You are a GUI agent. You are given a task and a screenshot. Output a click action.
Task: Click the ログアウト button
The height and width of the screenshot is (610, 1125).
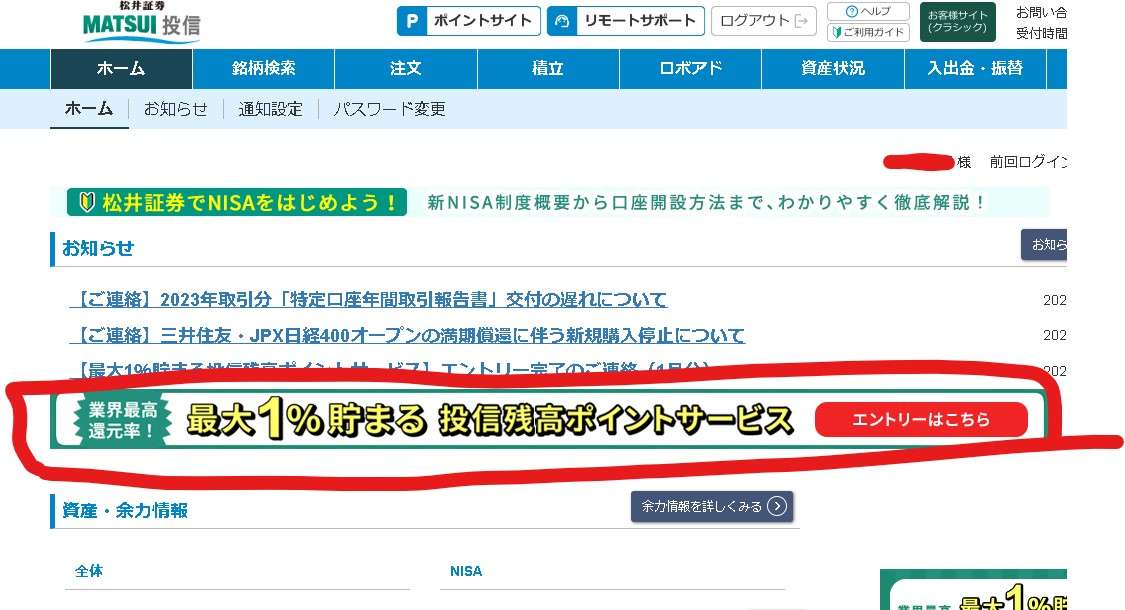763,21
